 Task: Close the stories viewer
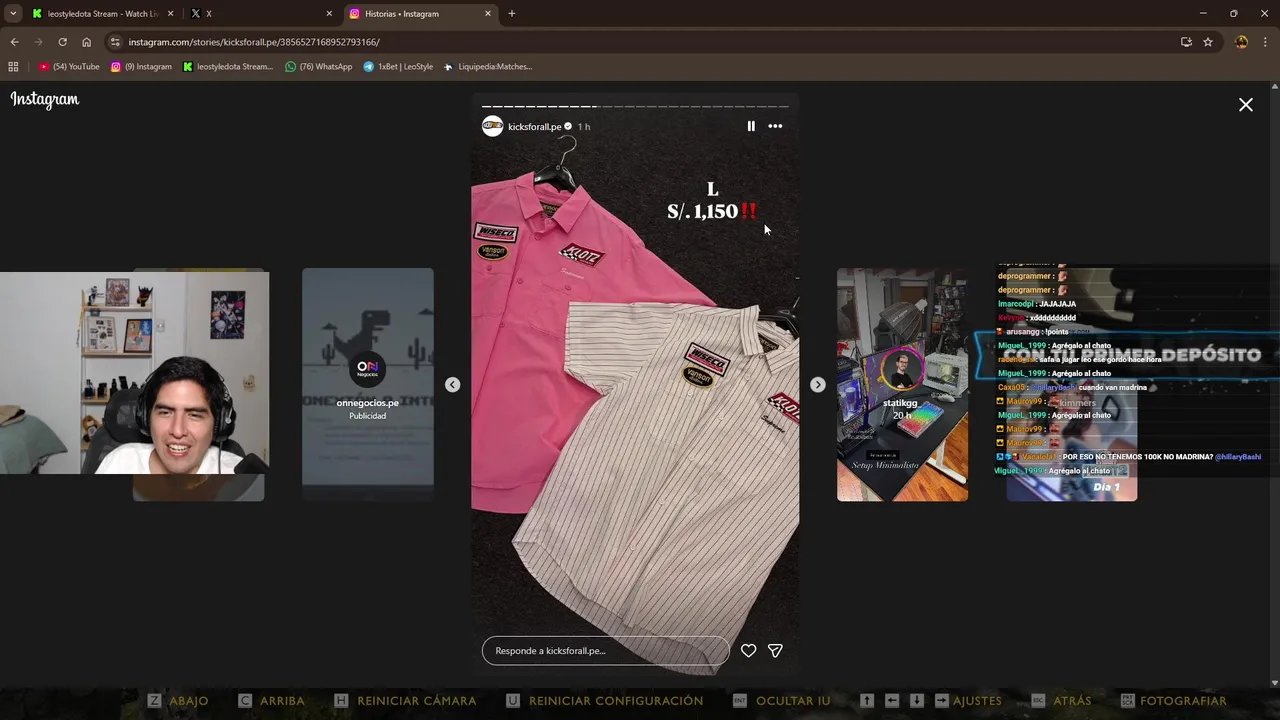coord(1246,104)
